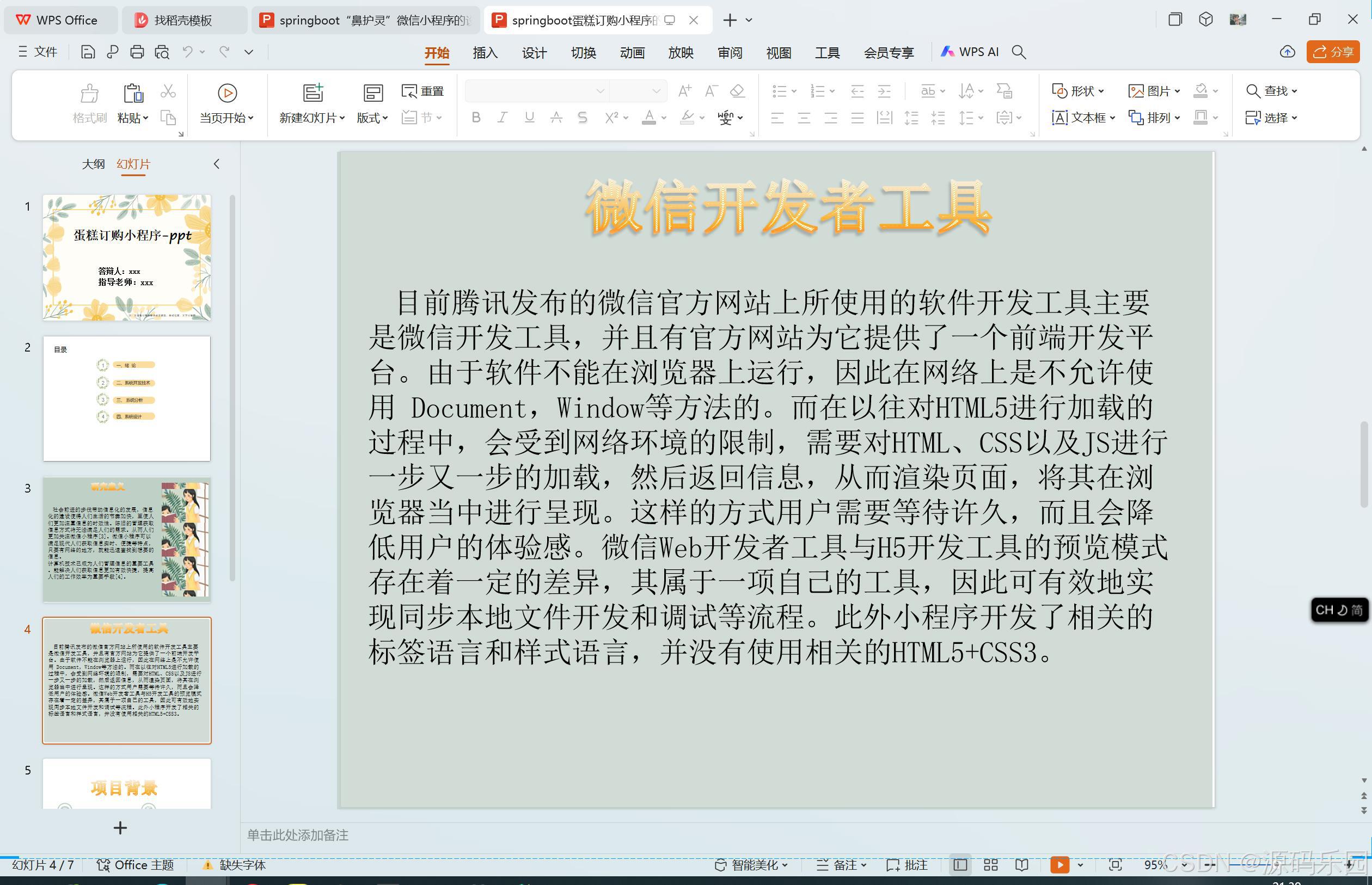Select slide 2 thumbnail in the panel
The width and height of the screenshot is (1372, 885).
click(x=126, y=398)
